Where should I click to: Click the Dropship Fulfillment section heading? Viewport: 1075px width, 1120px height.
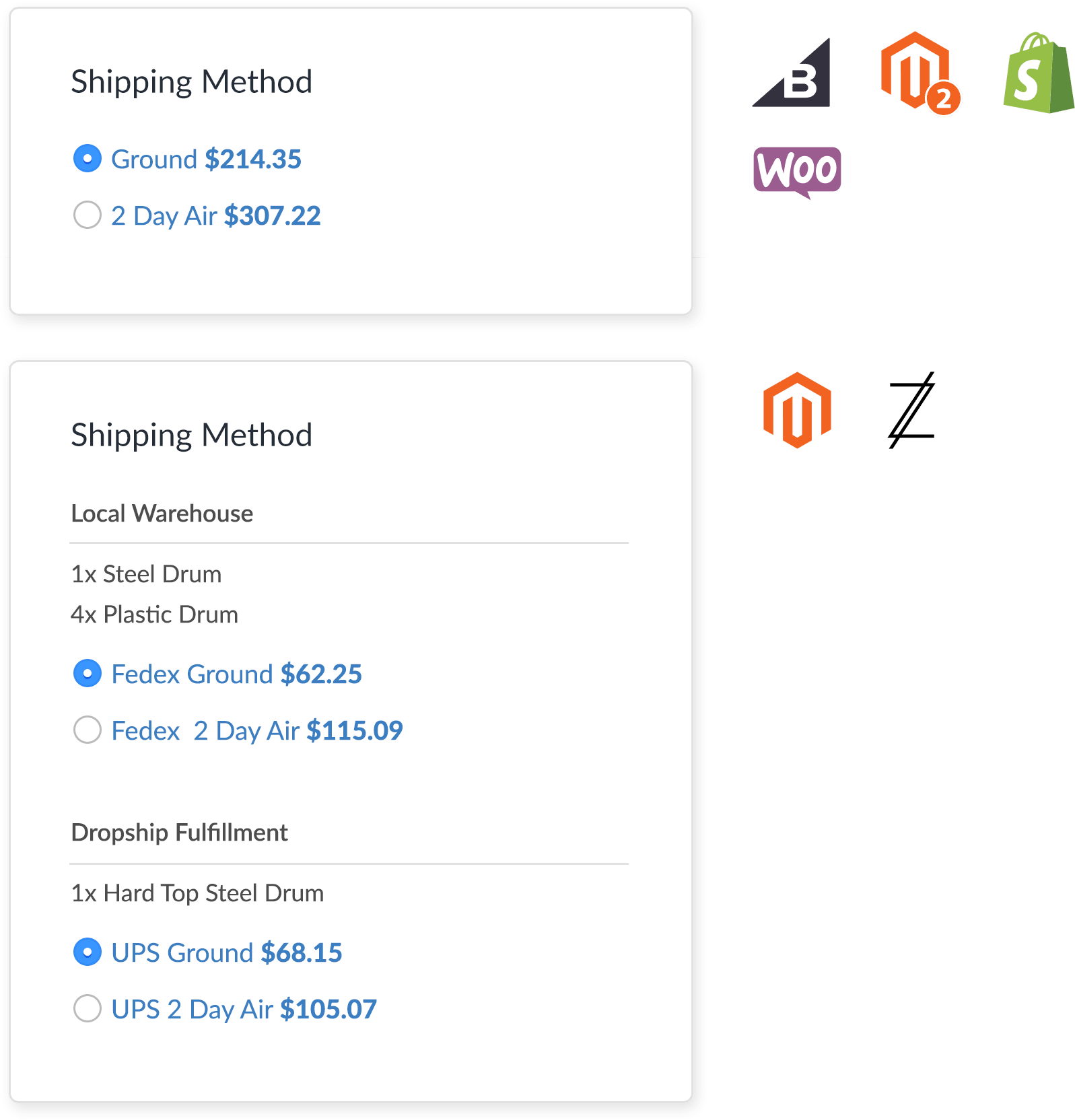pos(180,833)
